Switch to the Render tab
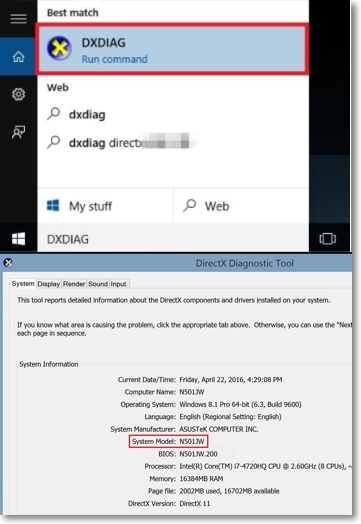 pyautogui.click(x=74, y=284)
